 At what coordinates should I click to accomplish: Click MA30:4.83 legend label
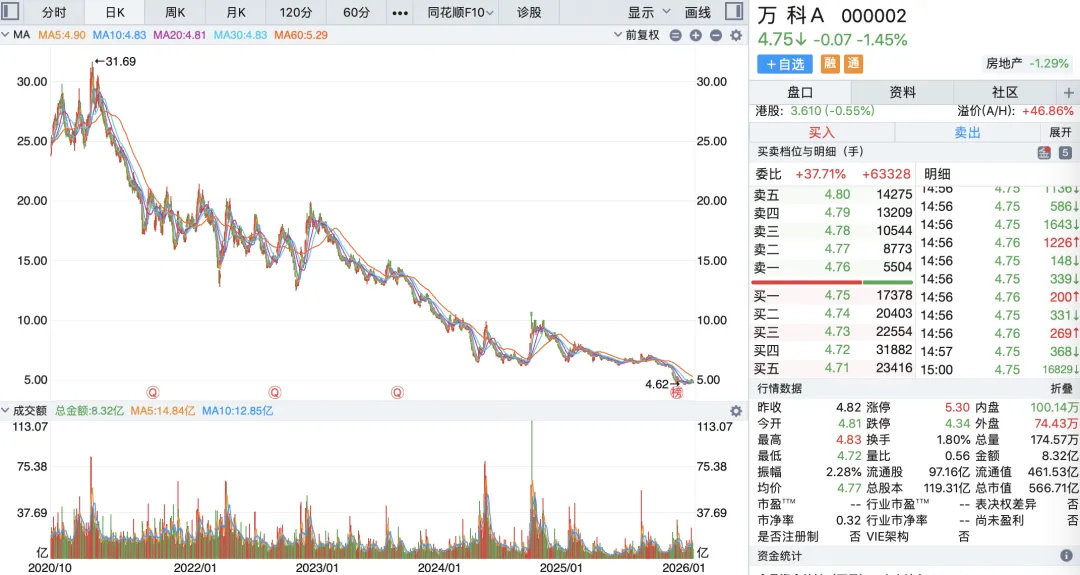pos(240,35)
